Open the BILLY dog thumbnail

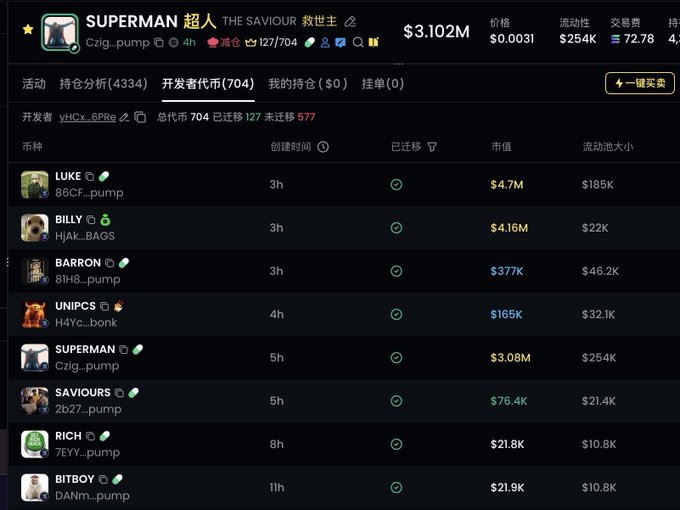(x=35, y=228)
